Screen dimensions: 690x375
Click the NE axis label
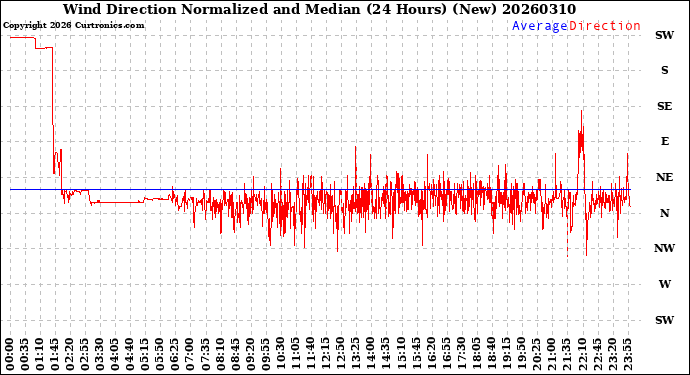[664, 177]
